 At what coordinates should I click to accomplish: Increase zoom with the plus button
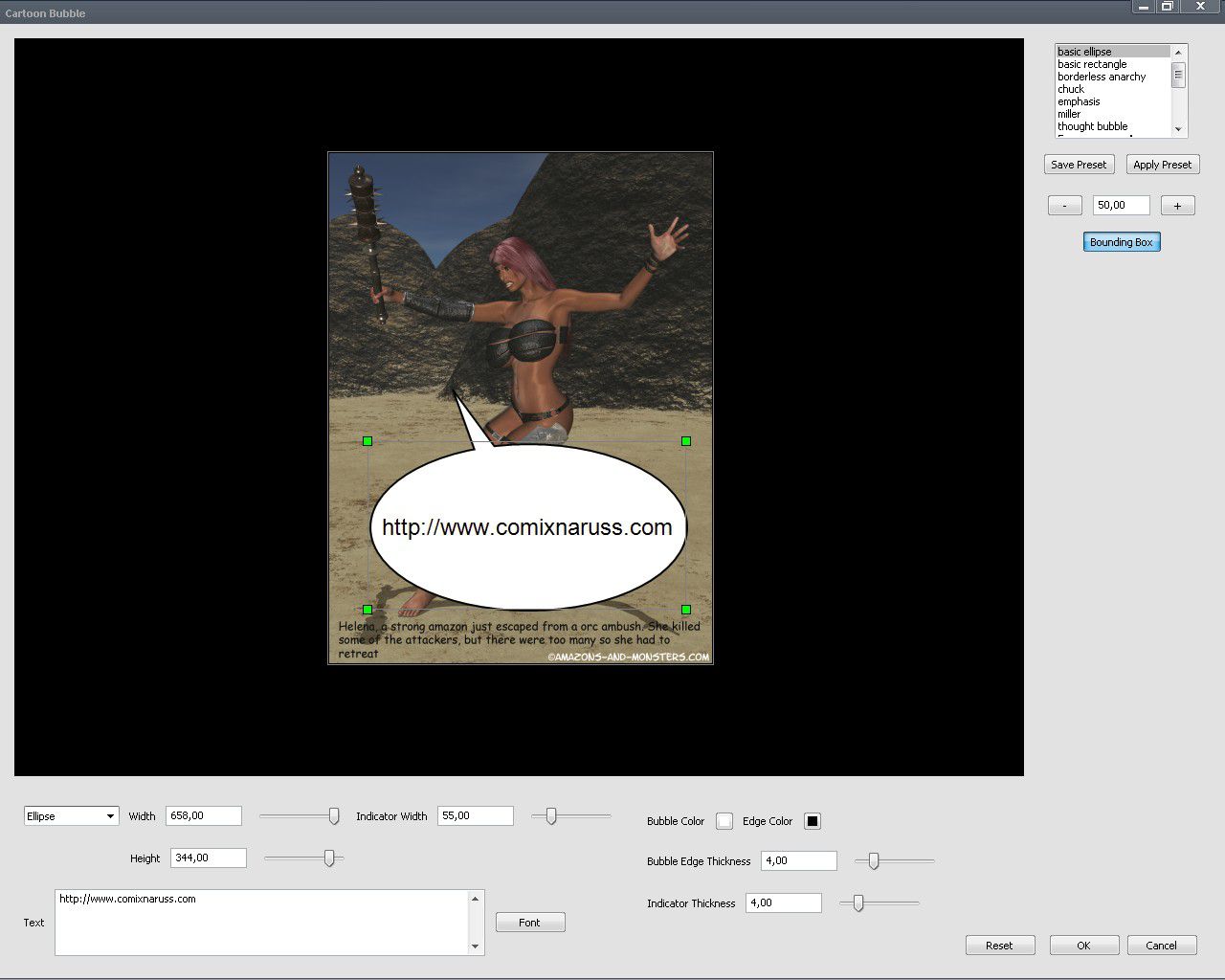1177,206
